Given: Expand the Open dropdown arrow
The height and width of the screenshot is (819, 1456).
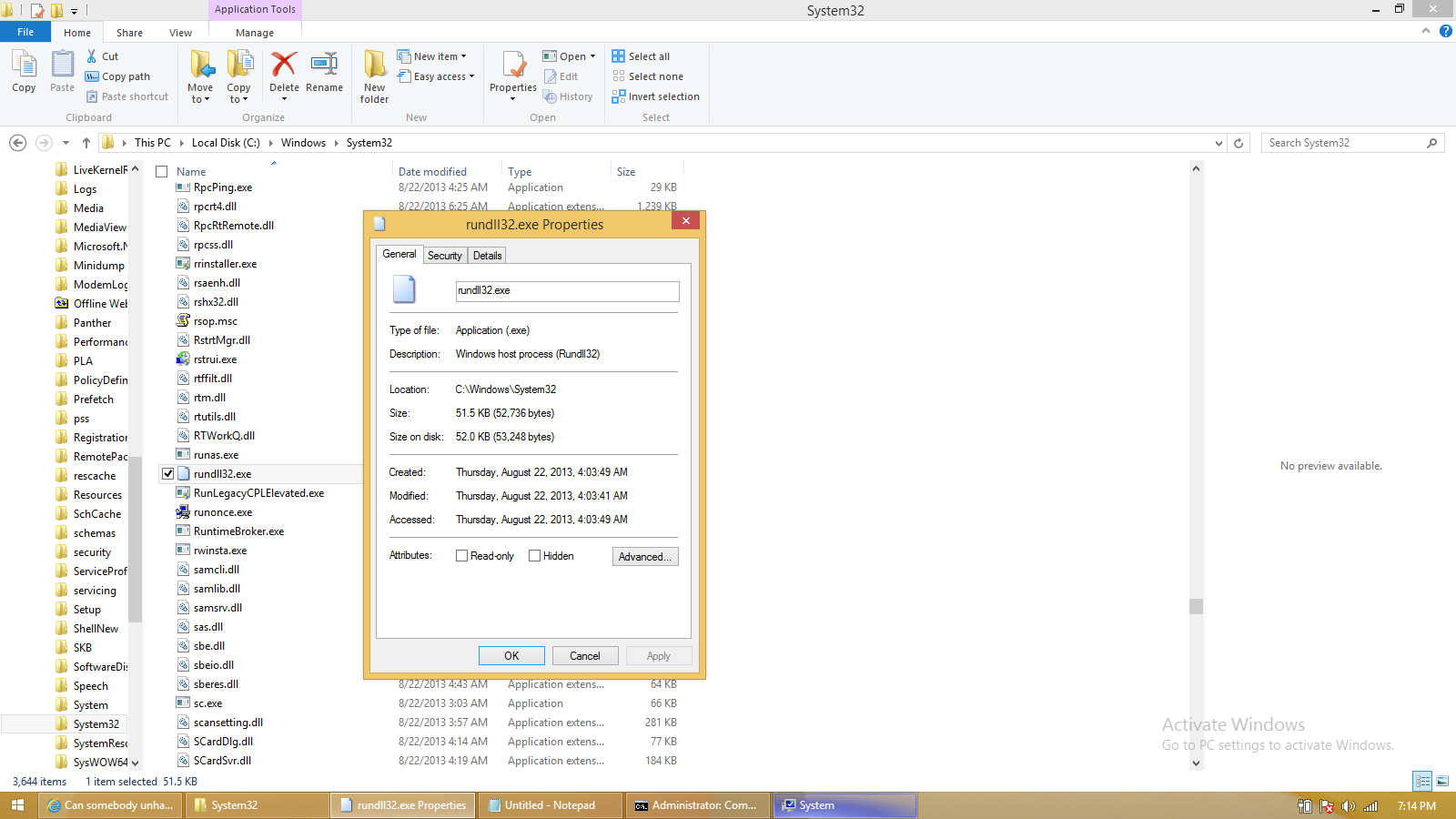Looking at the screenshot, I should 592,56.
